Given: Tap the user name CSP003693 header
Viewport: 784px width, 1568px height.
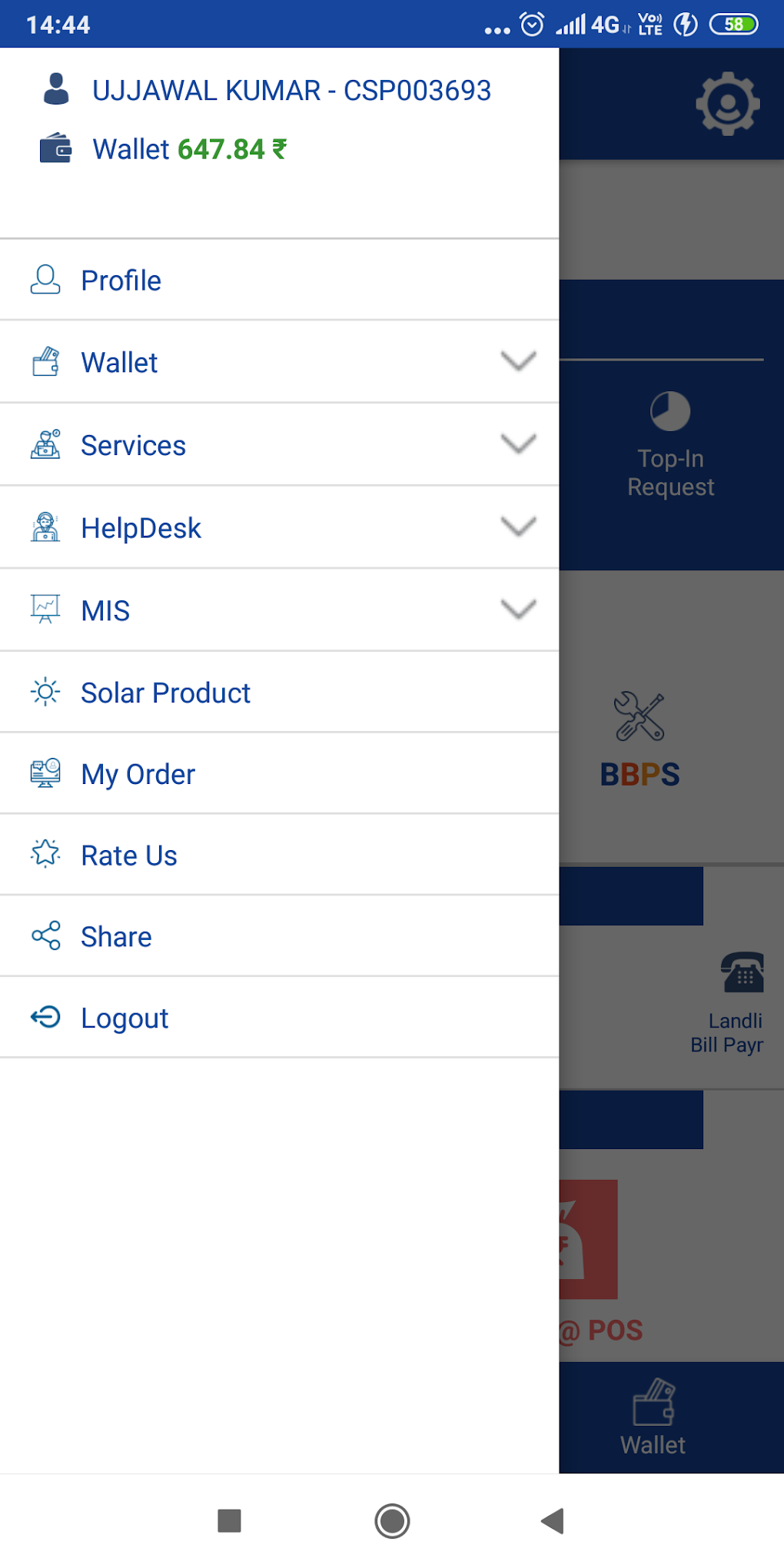Looking at the screenshot, I should 291,91.
